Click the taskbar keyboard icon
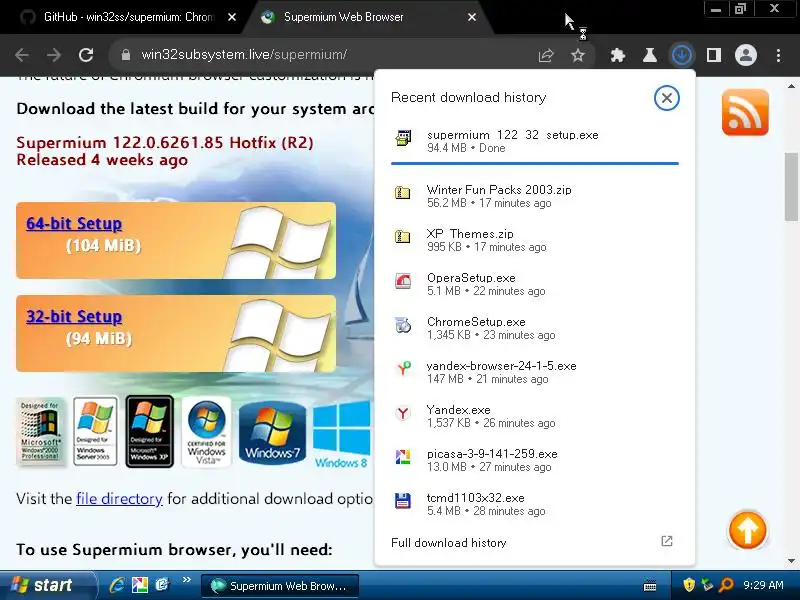The width and height of the screenshot is (800, 600). (x=650, y=586)
